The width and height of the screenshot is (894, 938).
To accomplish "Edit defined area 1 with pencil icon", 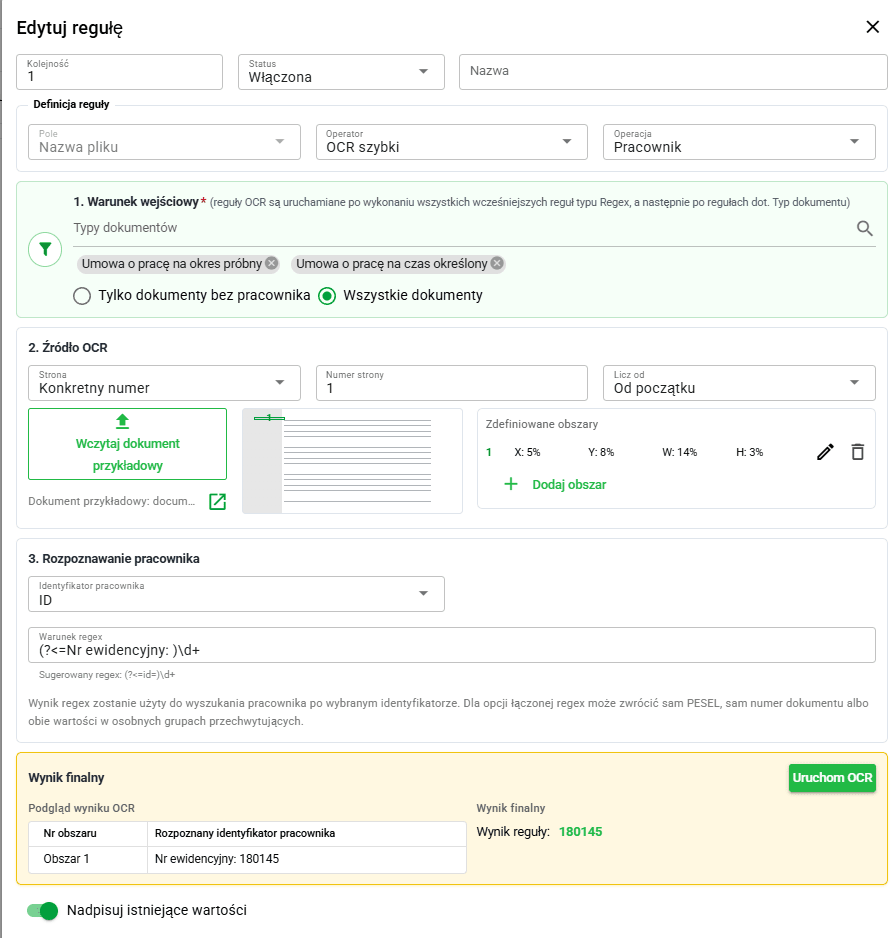I will pyautogui.click(x=825, y=452).
